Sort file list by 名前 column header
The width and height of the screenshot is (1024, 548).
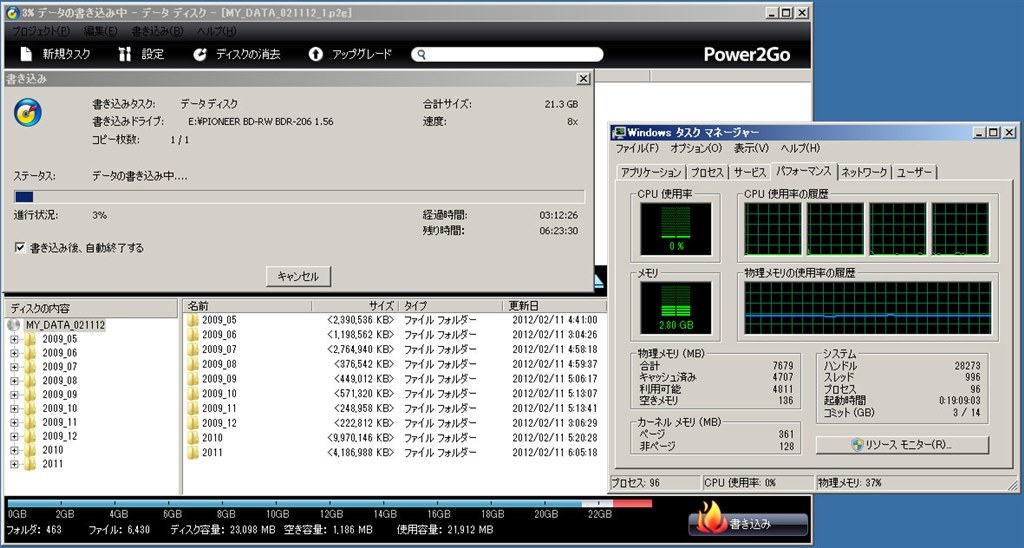tap(248, 306)
